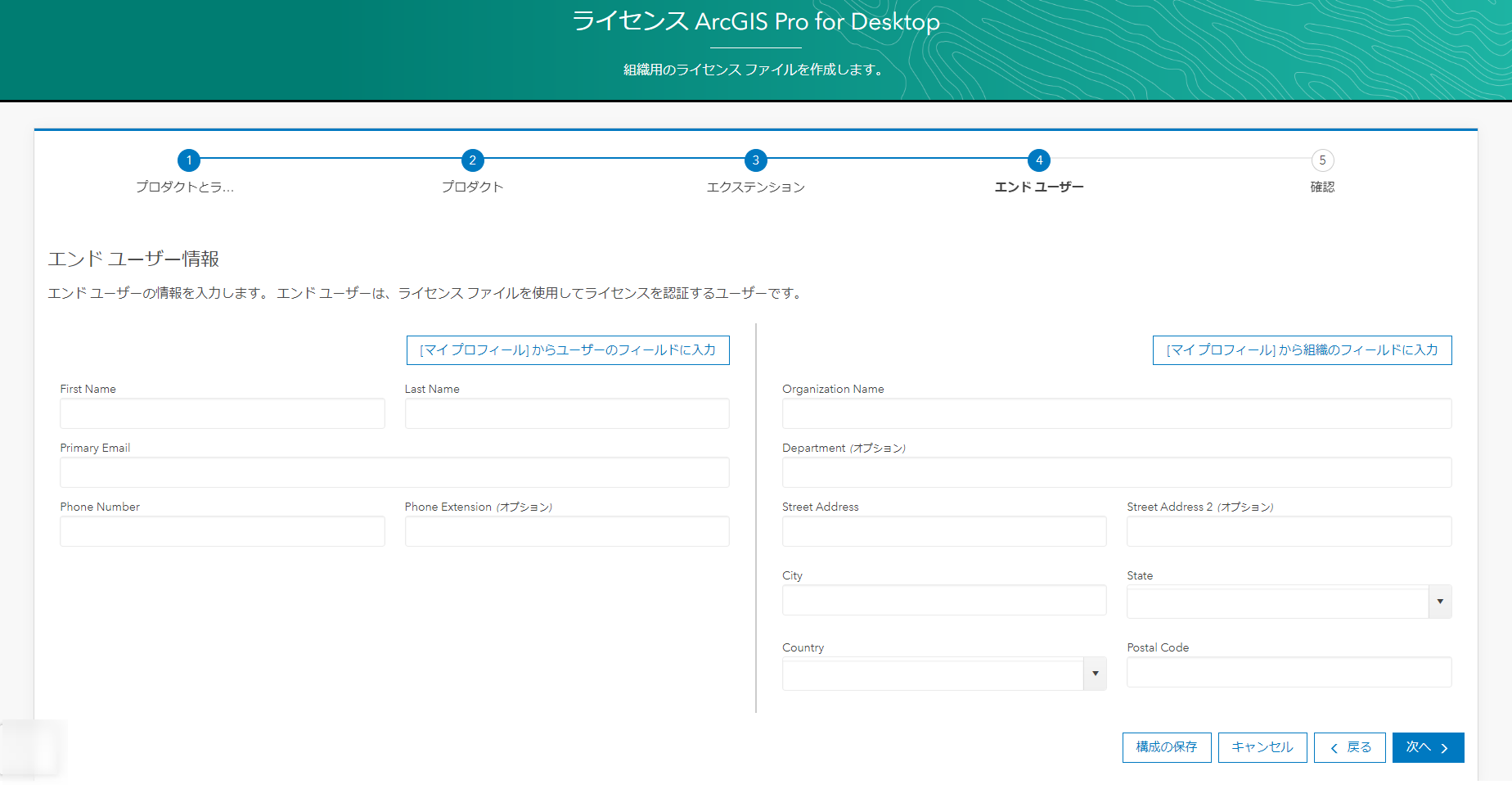This screenshot has width=1512, height=789.
Task: Fill user fields from My Profile button
Action: [x=568, y=350]
